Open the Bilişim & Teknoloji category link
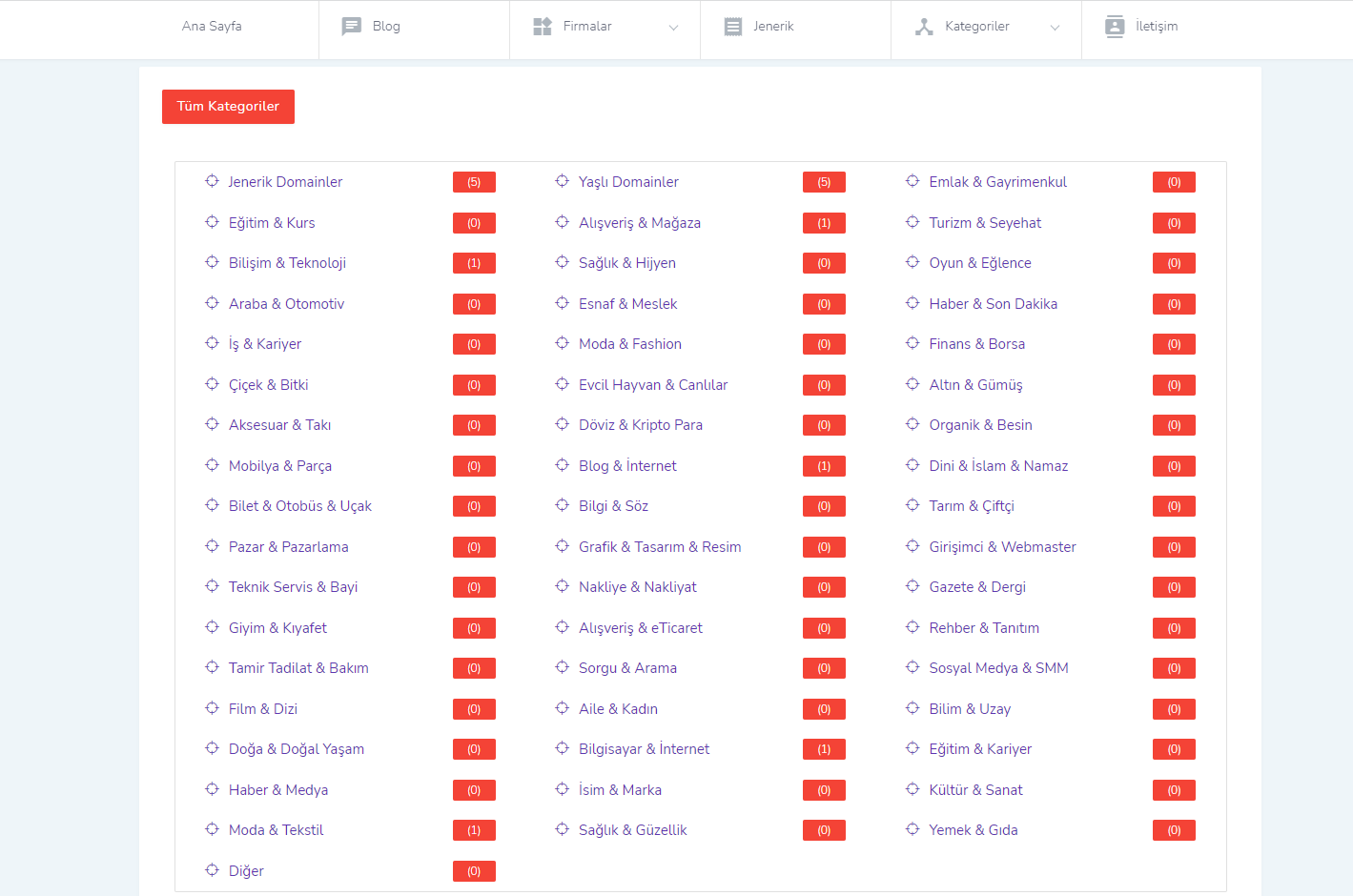This screenshot has width=1353, height=896. 287,263
